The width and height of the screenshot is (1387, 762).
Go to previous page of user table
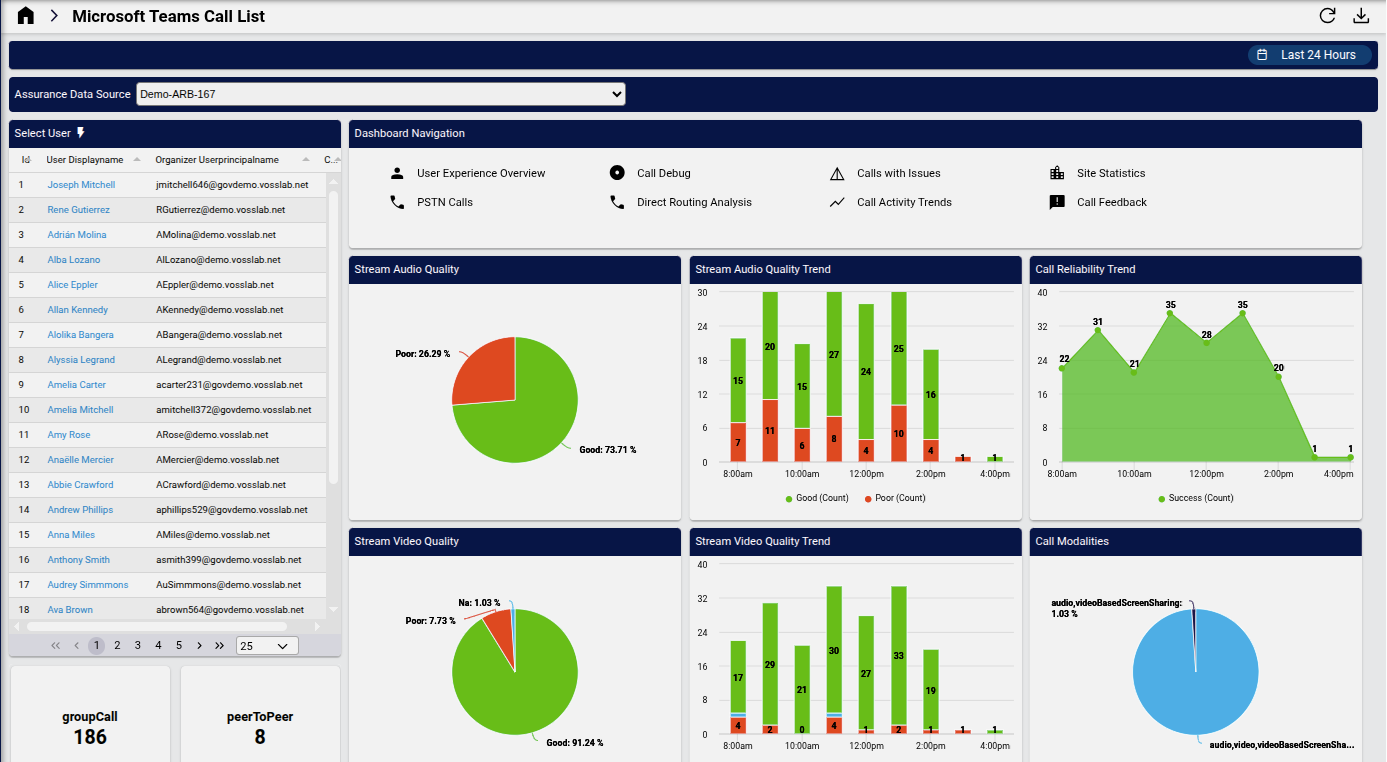click(76, 646)
